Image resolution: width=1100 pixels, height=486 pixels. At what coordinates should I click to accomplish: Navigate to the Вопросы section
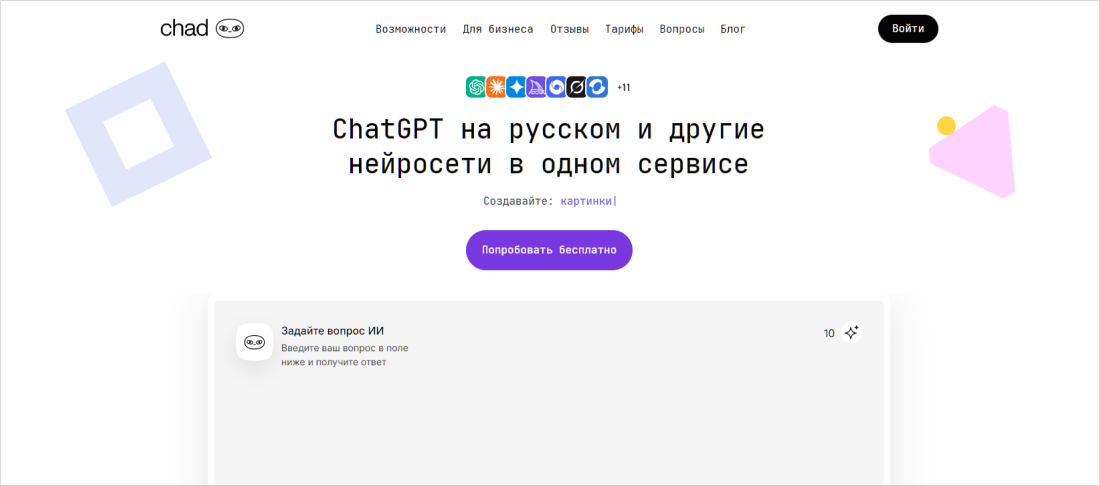pyautogui.click(x=682, y=29)
